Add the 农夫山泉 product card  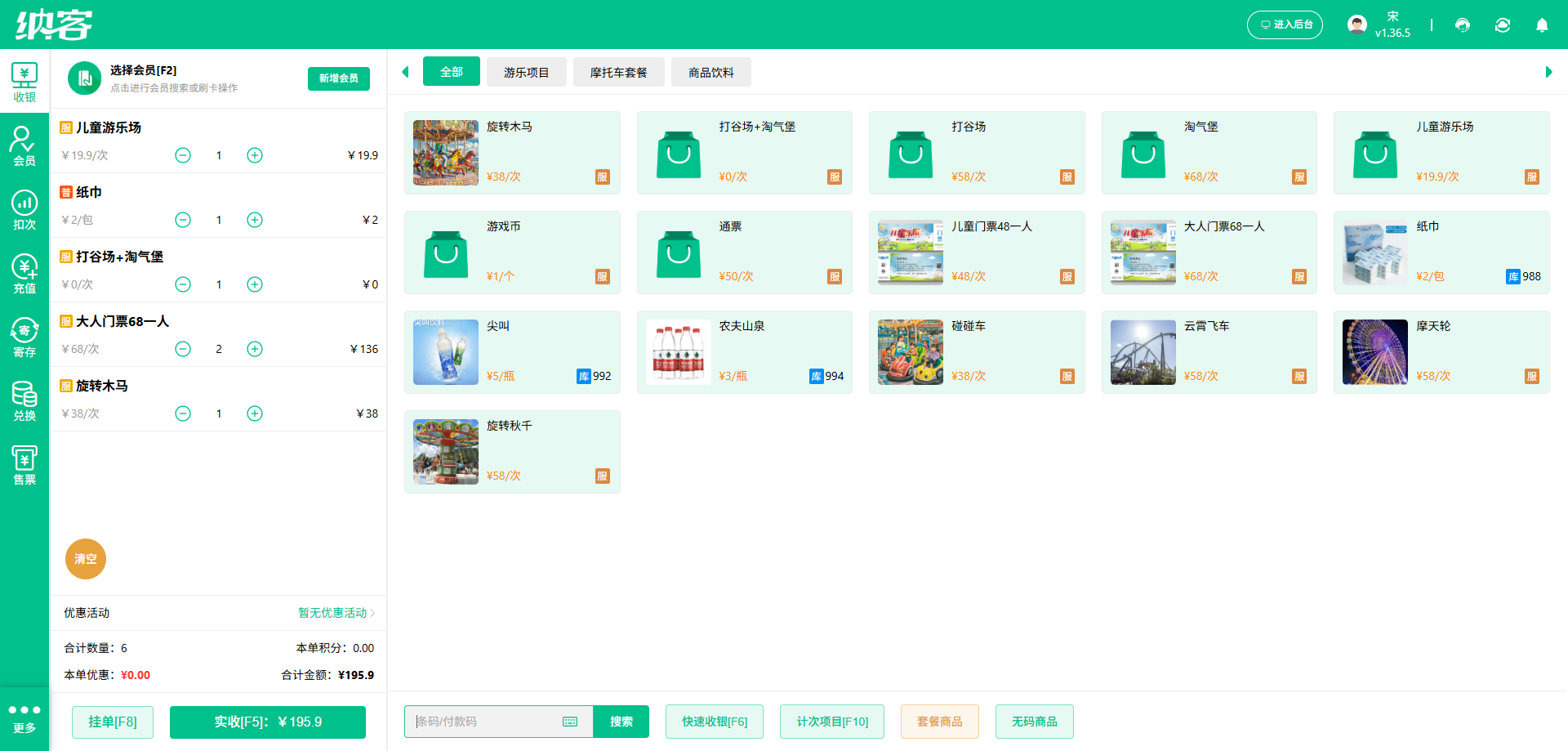[x=745, y=352]
